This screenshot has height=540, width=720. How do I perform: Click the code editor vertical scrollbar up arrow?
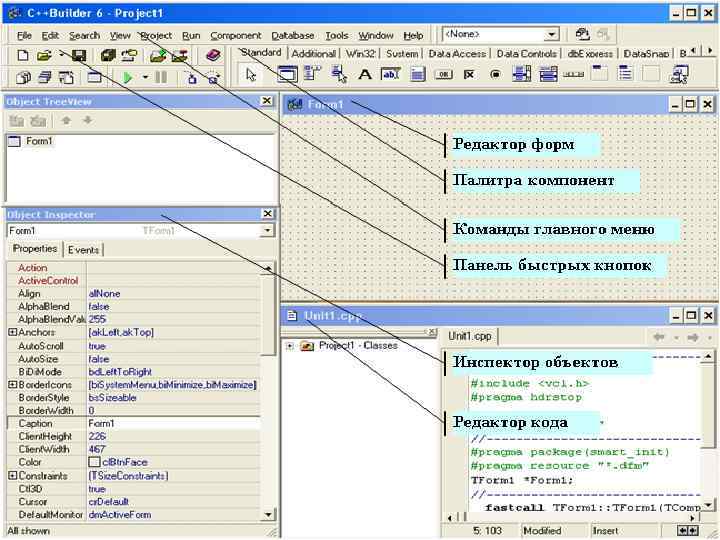(x=708, y=356)
